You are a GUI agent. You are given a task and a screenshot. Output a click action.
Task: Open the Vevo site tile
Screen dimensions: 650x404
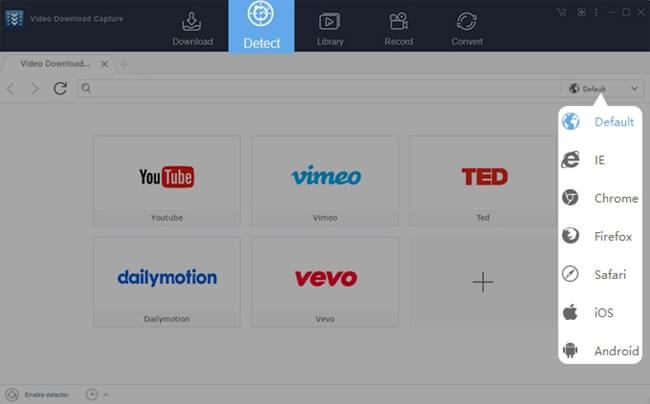pyautogui.click(x=325, y=282)
